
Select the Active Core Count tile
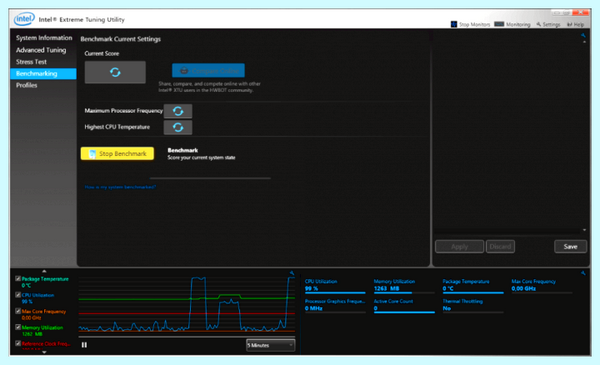(x=404, y=306)
